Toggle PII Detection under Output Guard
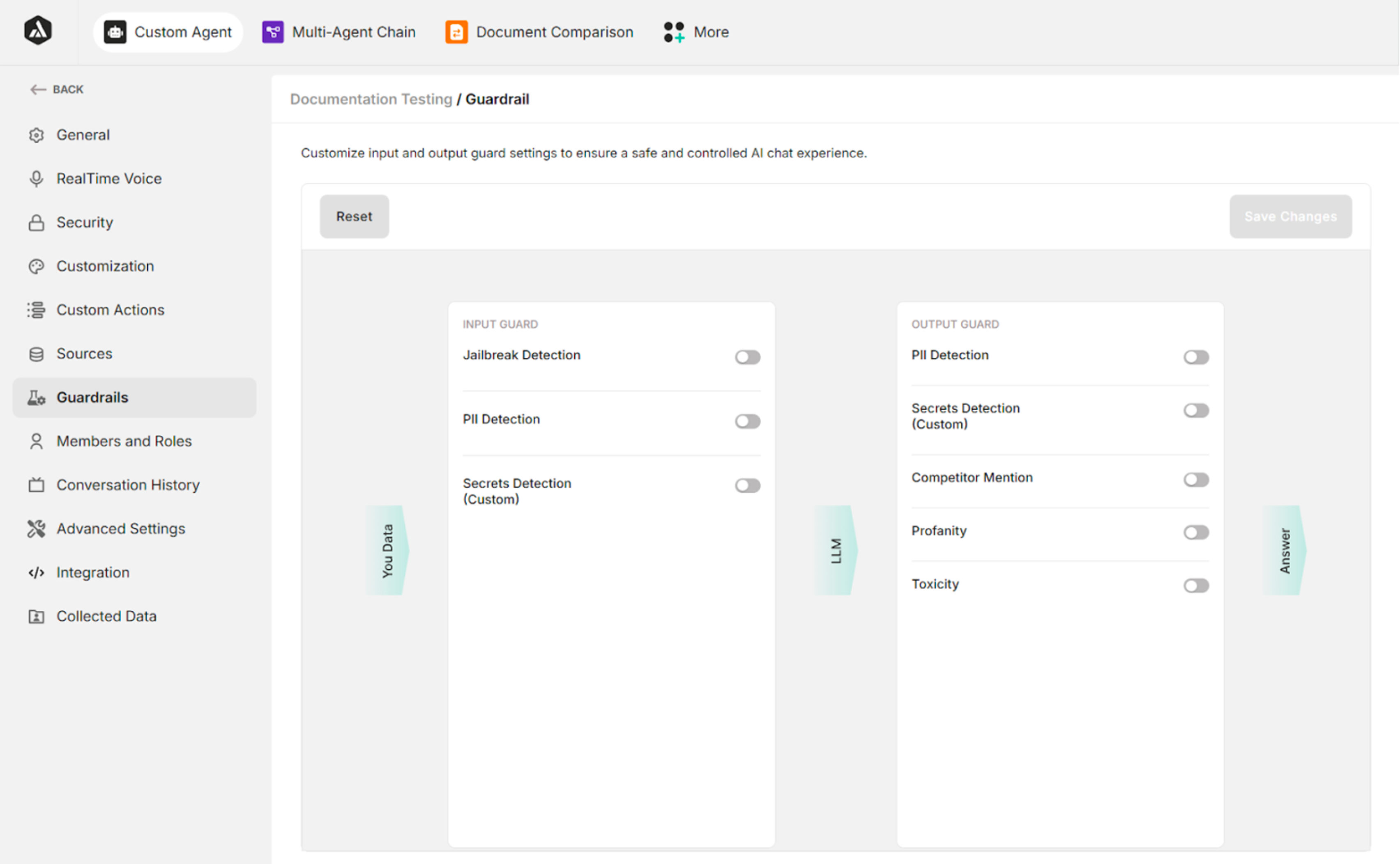The width and height of the screenshot is (1400, 864). 1197,357
